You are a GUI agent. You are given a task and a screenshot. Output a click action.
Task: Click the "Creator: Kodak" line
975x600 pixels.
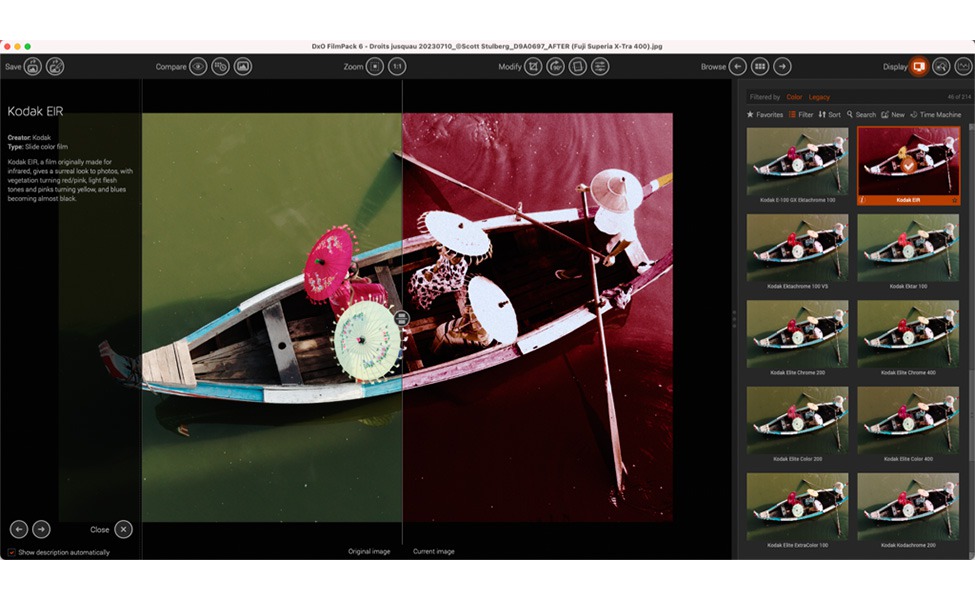(29, 137)
